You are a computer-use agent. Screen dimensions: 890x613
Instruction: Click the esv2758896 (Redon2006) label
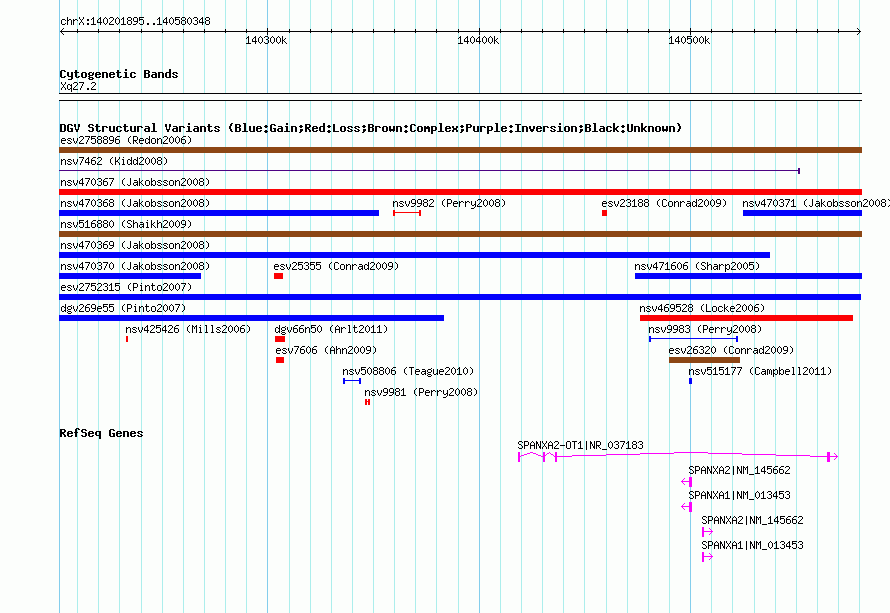click(x=126, y=140)
